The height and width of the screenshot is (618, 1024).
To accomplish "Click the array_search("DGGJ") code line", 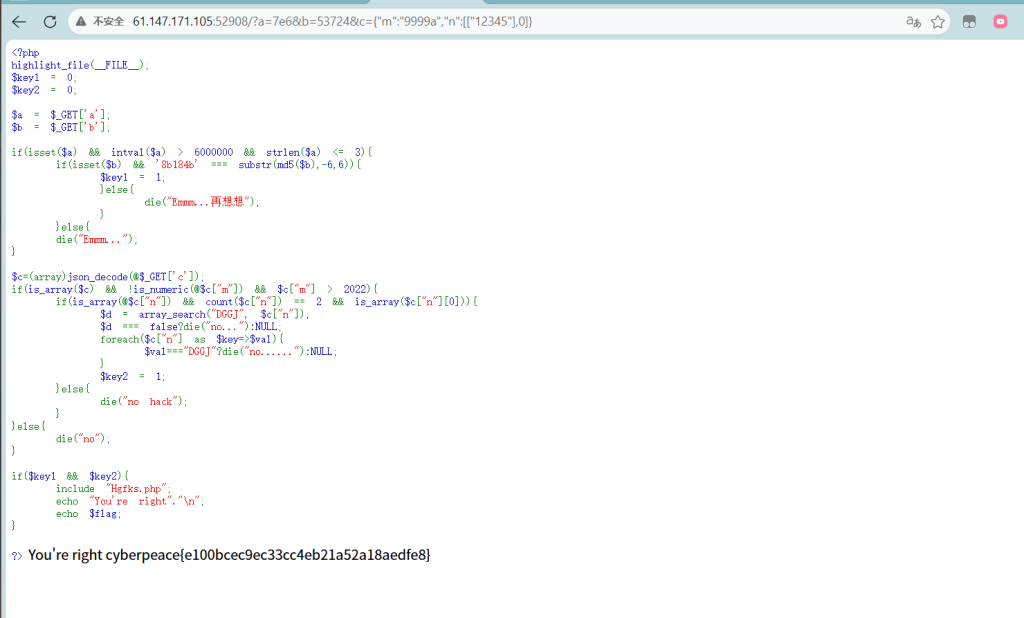I will [205, 314].
